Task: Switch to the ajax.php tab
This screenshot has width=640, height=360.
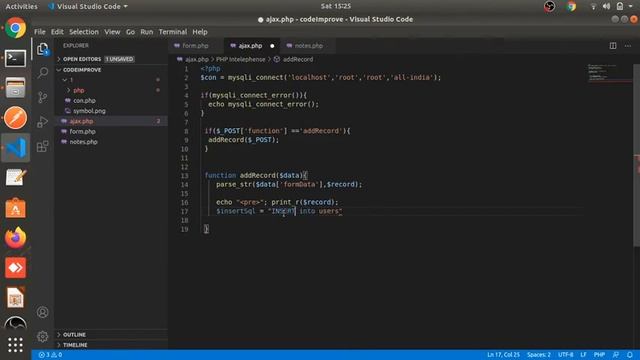Action: coord(250,46)
